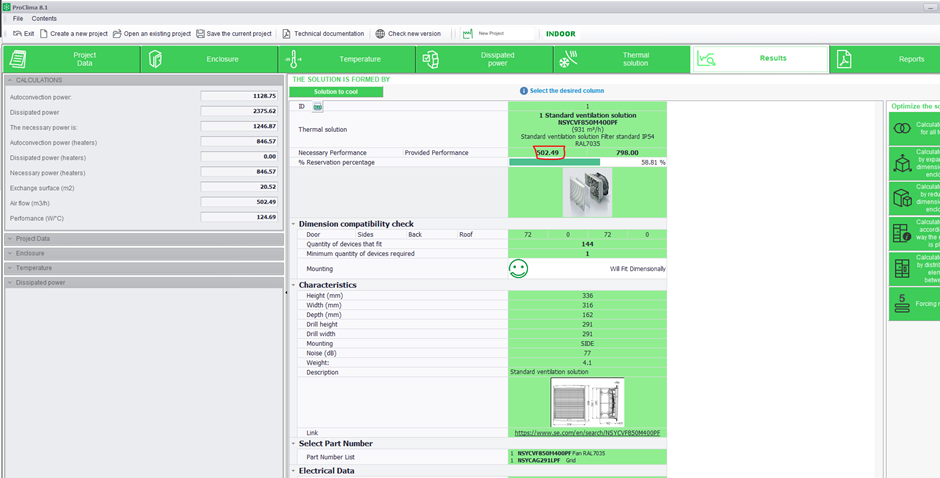Click the first overlapping-circles optimize icon
Viewport: 940px width, 478px height.
click(901, 129)
